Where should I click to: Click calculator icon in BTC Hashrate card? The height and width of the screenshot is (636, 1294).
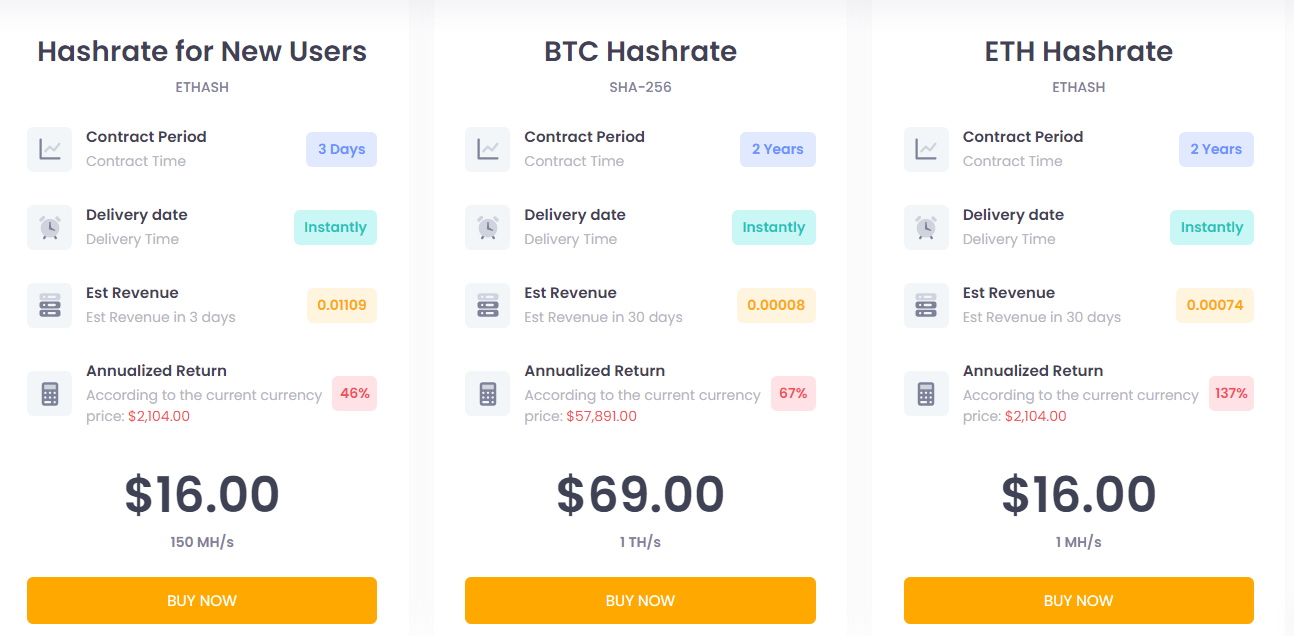pyautogui.click(x=488, y=393)
